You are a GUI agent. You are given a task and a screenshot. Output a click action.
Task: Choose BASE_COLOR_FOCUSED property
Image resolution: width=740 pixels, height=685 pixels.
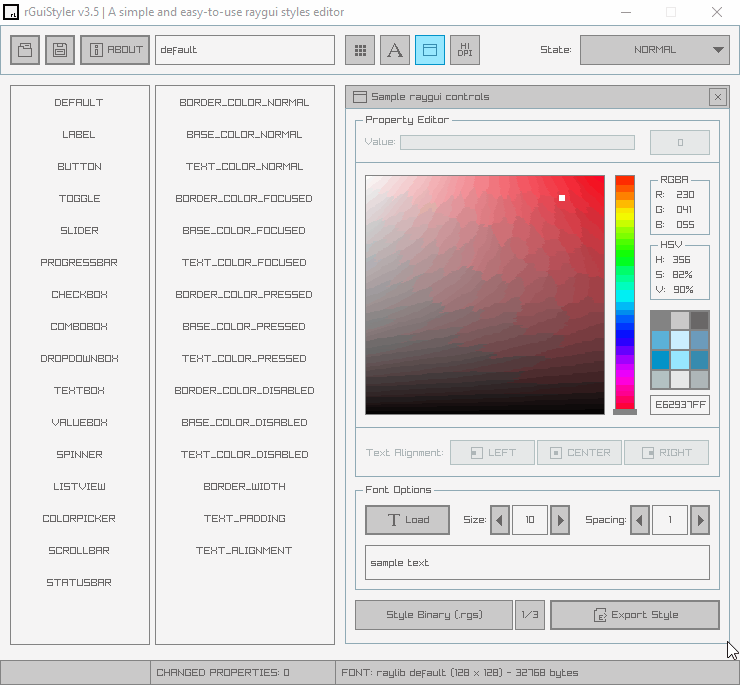click(244, 230)
